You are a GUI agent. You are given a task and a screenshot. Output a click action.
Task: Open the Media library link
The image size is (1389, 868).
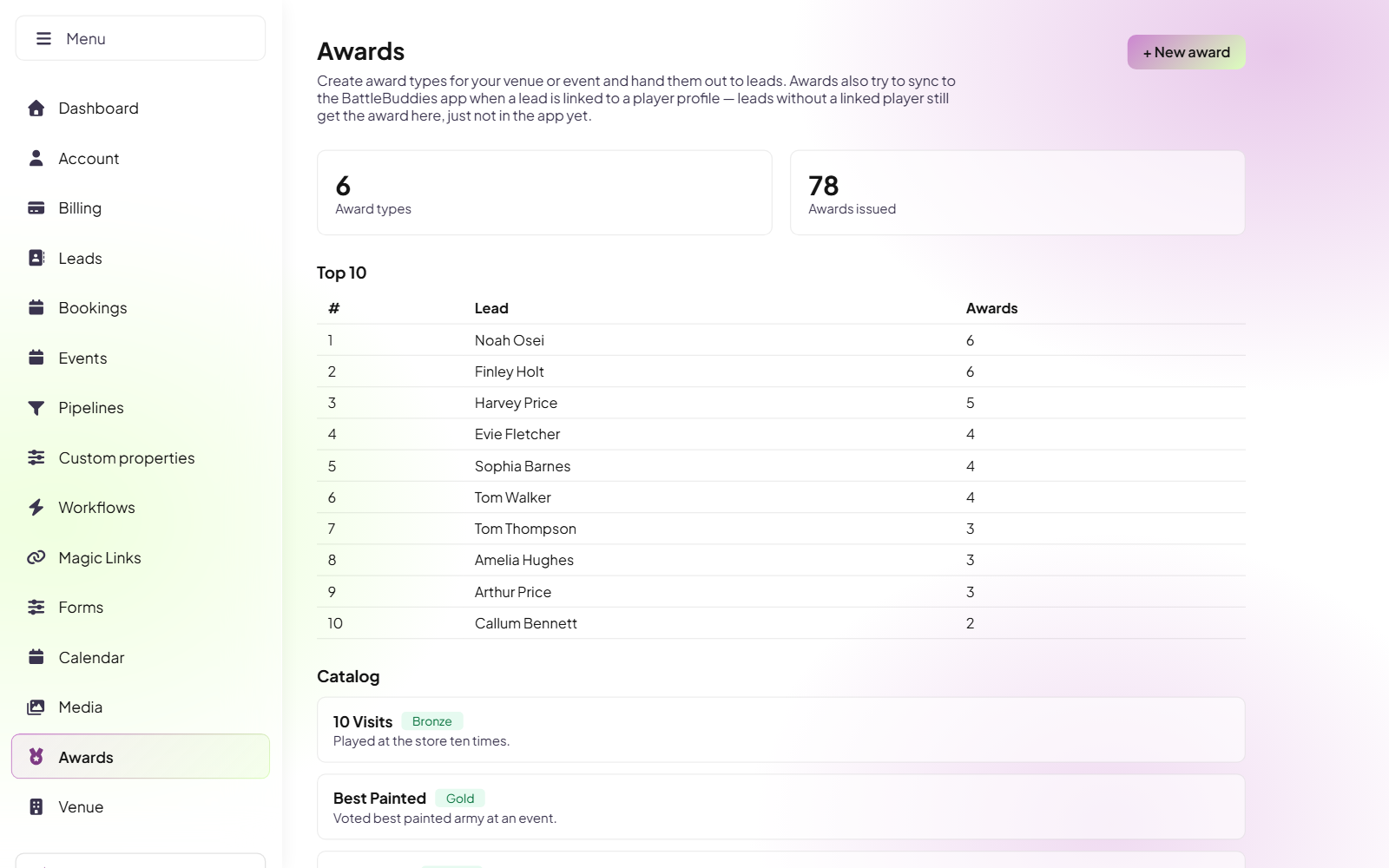(141, 707)
